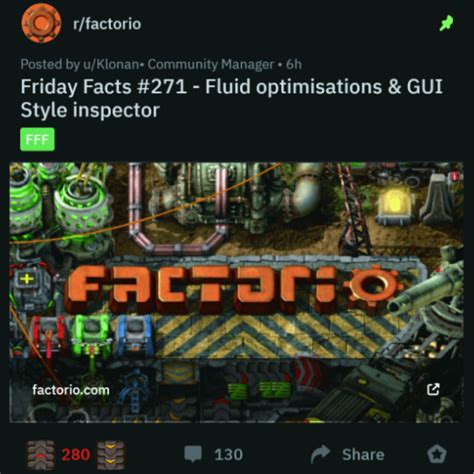Viewport: 474px width, 474px height.
Task: Visit the factorio.com link text
Action: (71, 390)
